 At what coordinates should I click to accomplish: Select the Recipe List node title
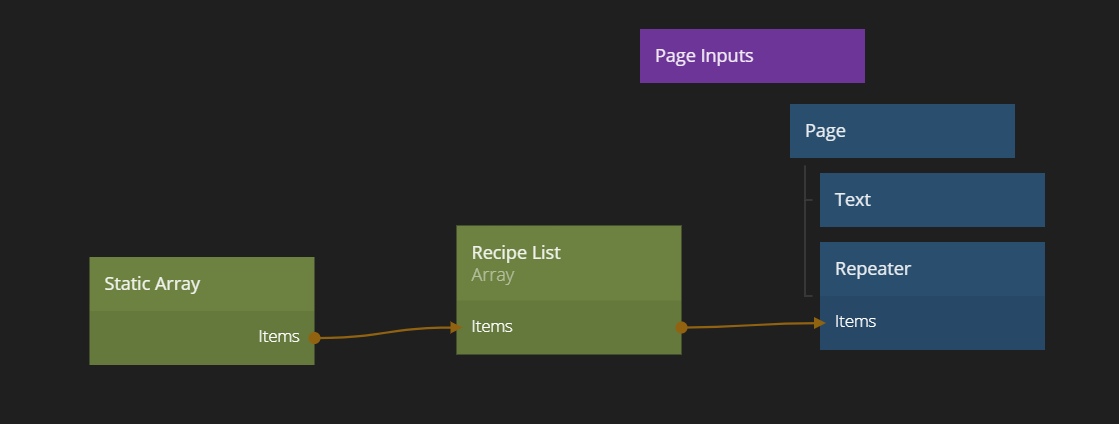(516, 253)
